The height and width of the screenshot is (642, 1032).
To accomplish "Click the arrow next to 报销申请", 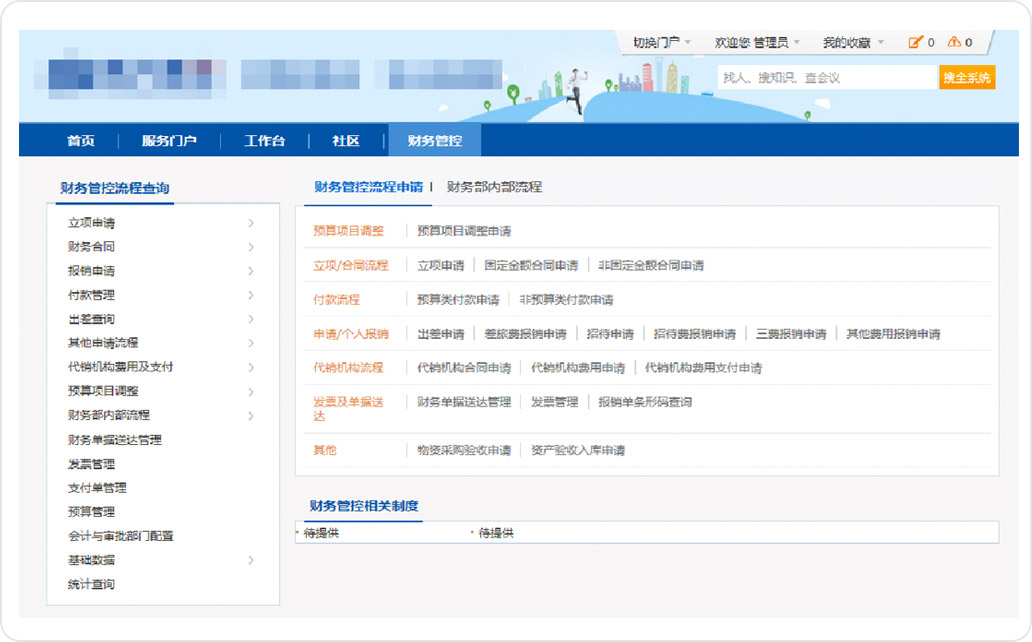I will click(x=251, y=271).
